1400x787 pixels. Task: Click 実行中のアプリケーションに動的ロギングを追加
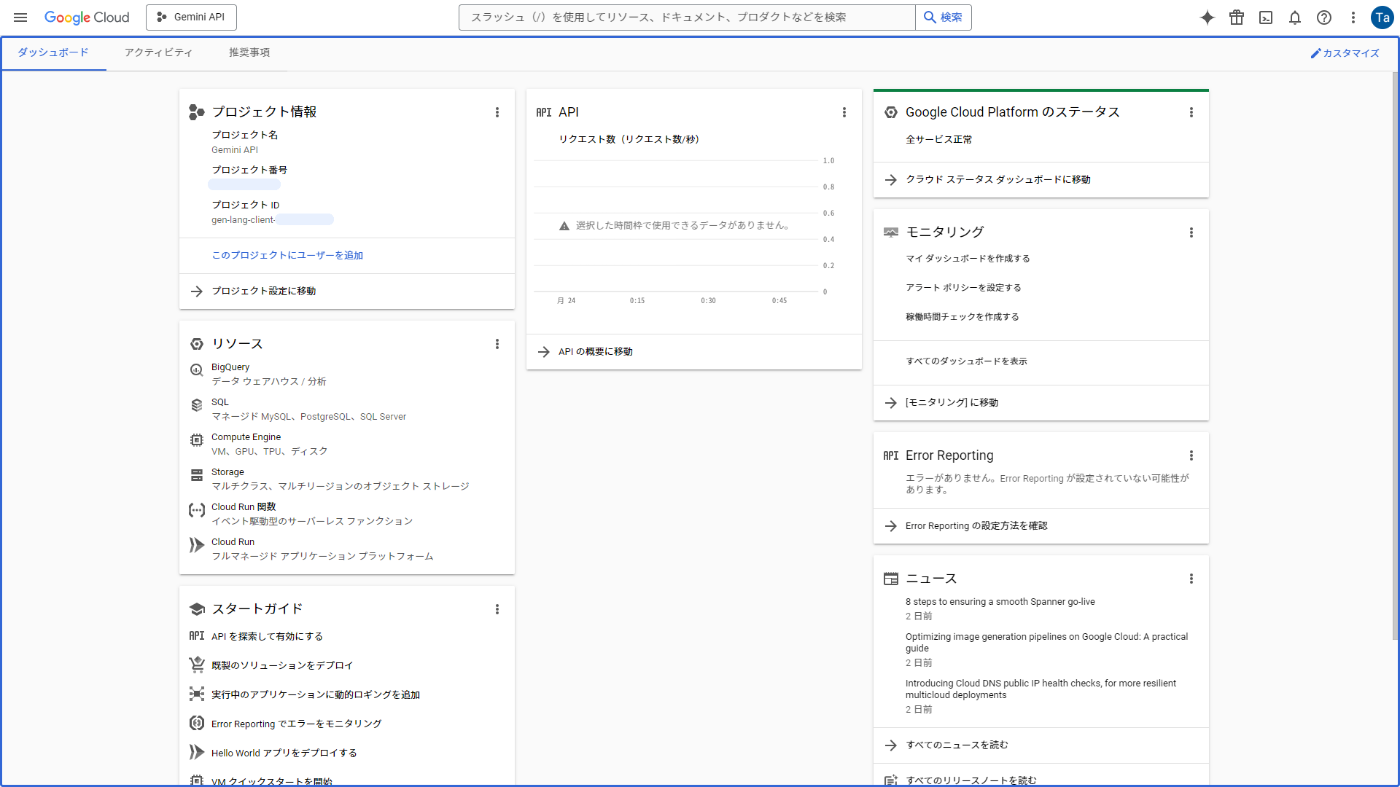[315, 694]
